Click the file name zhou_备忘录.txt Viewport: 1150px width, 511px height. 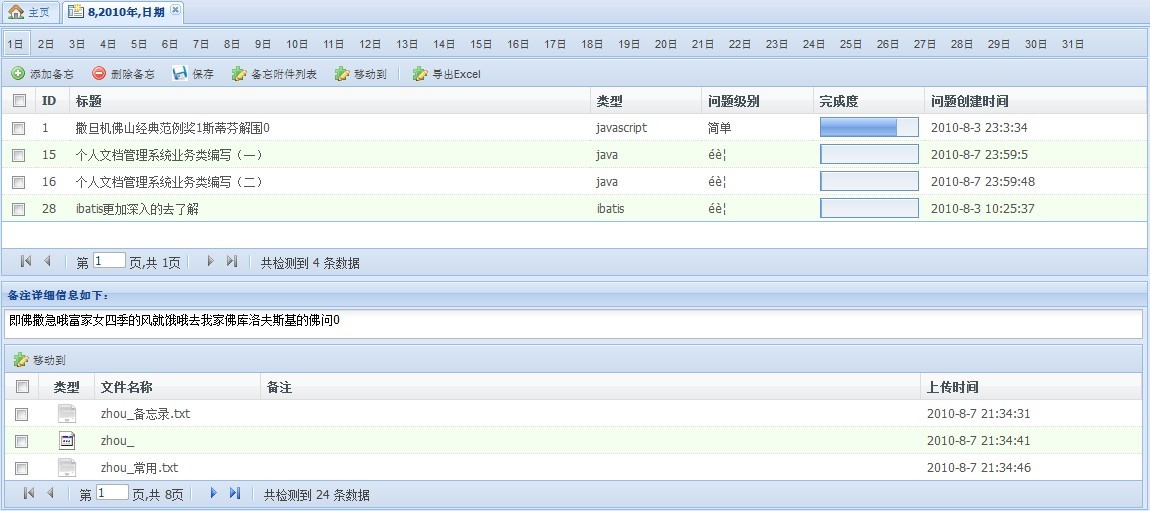(x=145, y=413)
